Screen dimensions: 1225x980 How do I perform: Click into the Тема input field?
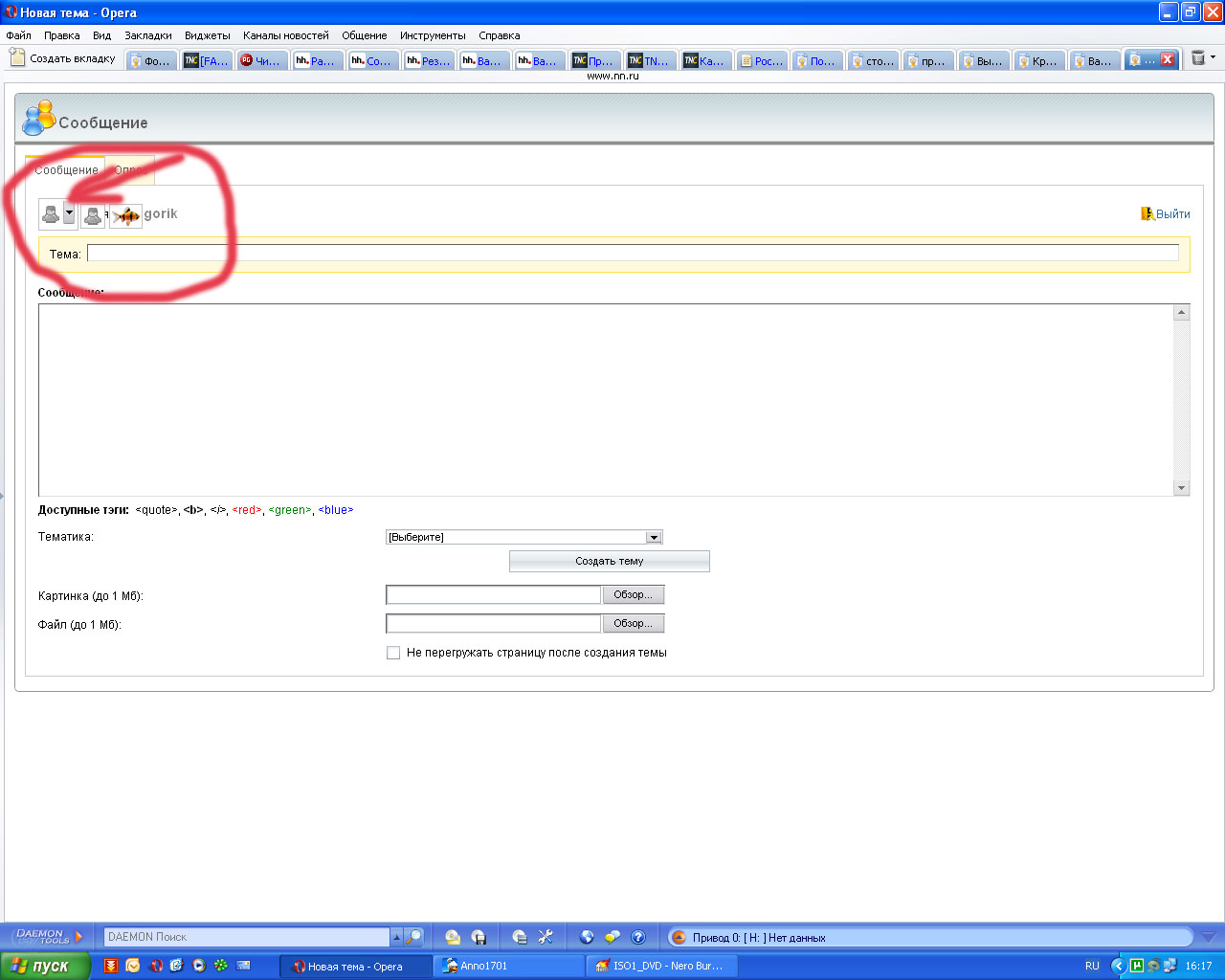(632, 254)
